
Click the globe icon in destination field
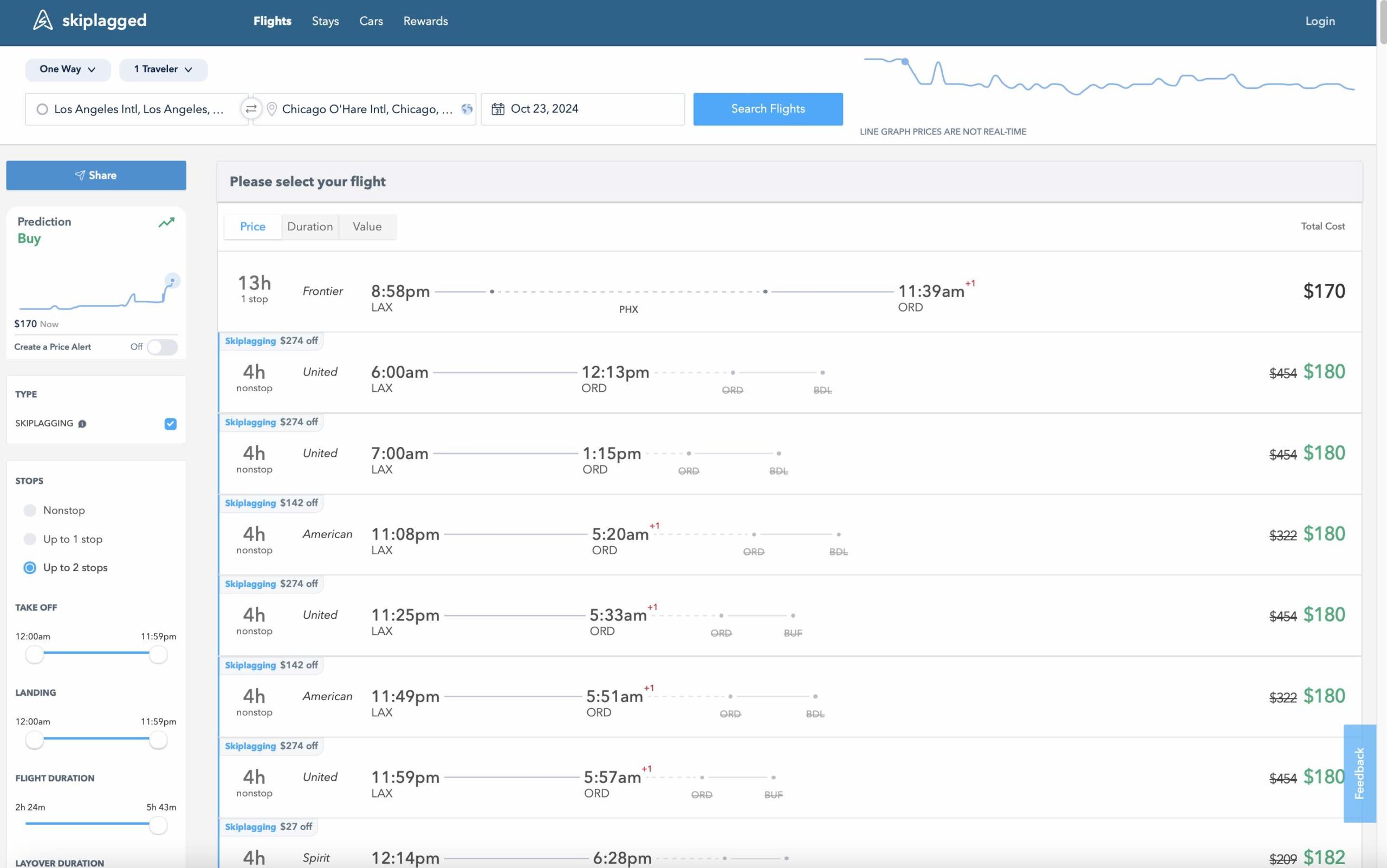pyautogui.click(x=466, y=109)
